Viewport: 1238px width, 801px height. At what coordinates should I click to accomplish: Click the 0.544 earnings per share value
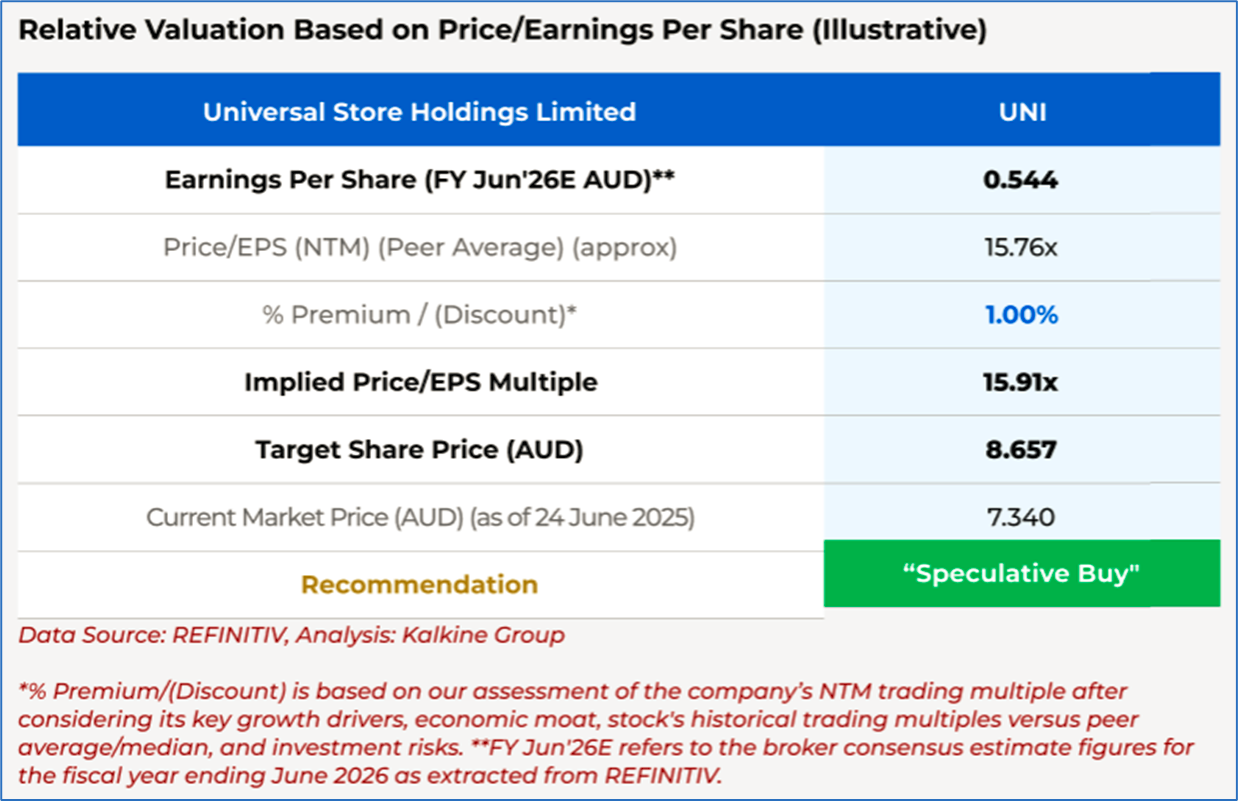click(x=1021, y=180)
